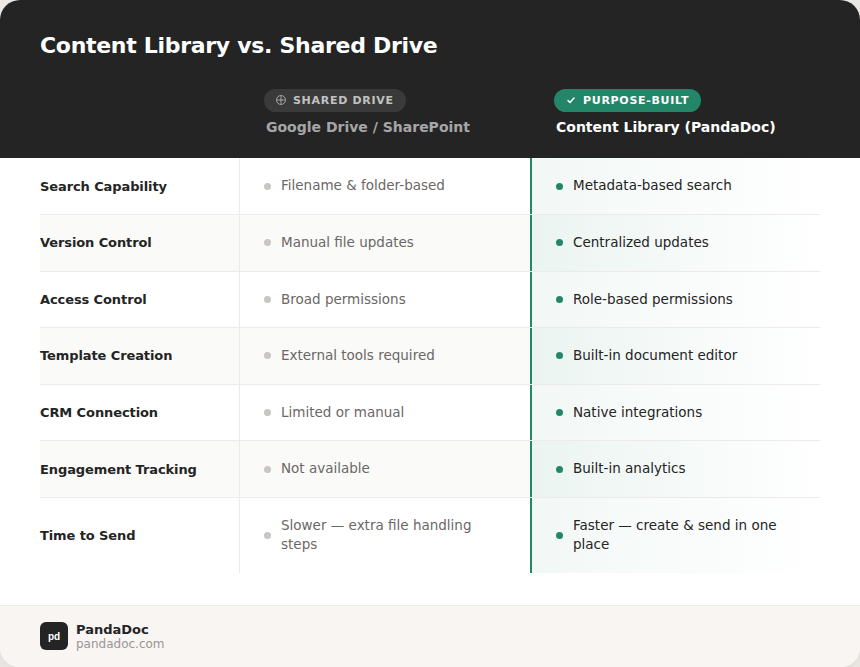
Task: Click the checkmark icon in Purpose-Built badge
Action: pos(571,100)
